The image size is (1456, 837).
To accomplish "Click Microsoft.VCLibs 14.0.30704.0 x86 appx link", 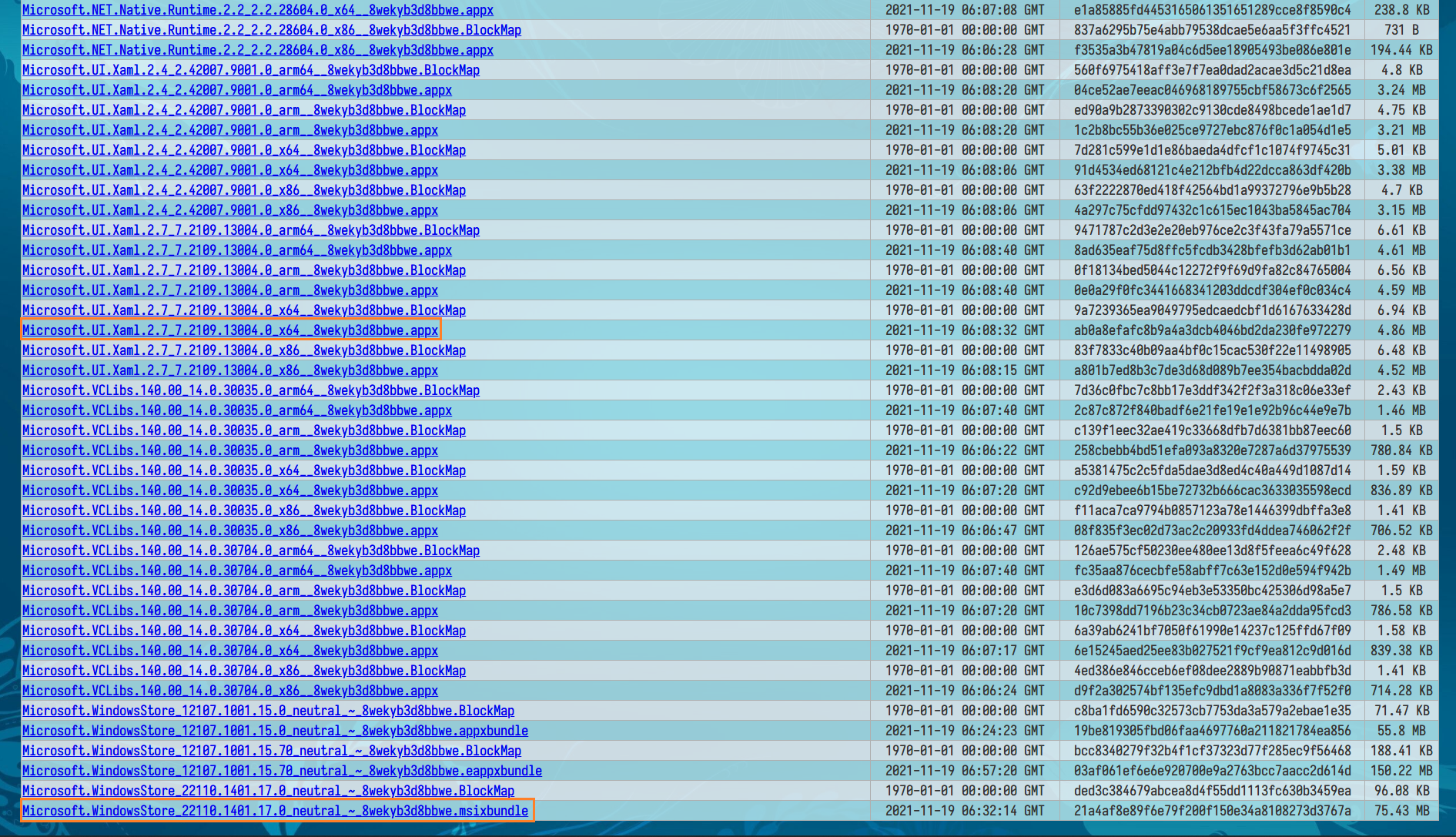I will point(229,691).
